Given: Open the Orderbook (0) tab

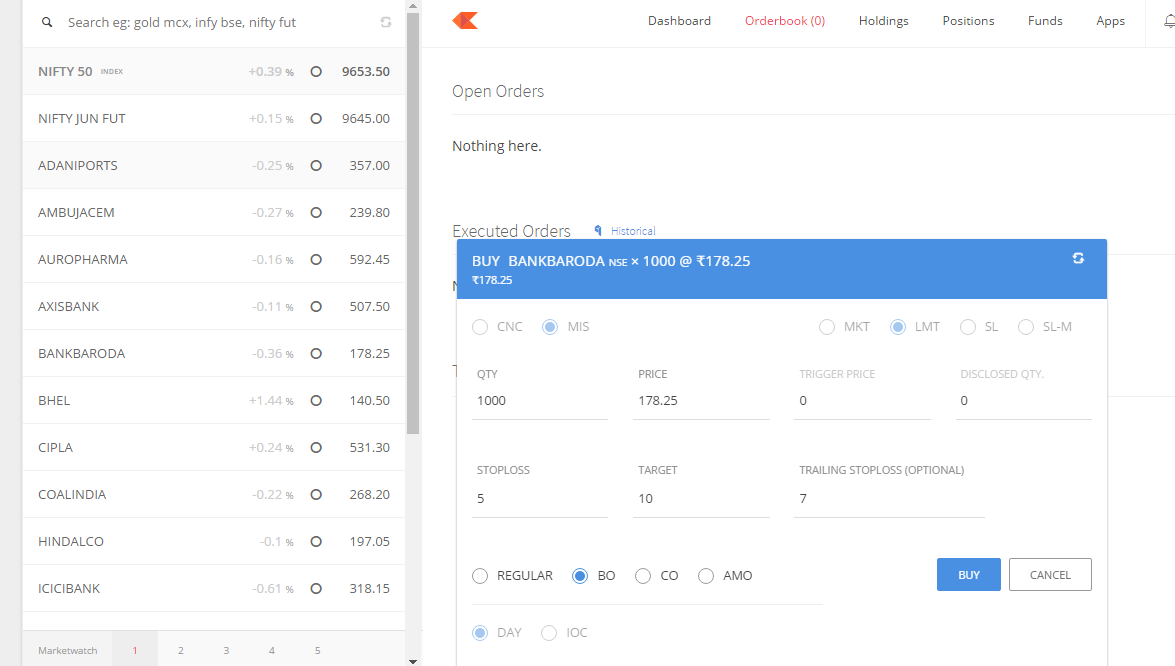Looking at the screenshot, I should [x=785, y=21].
